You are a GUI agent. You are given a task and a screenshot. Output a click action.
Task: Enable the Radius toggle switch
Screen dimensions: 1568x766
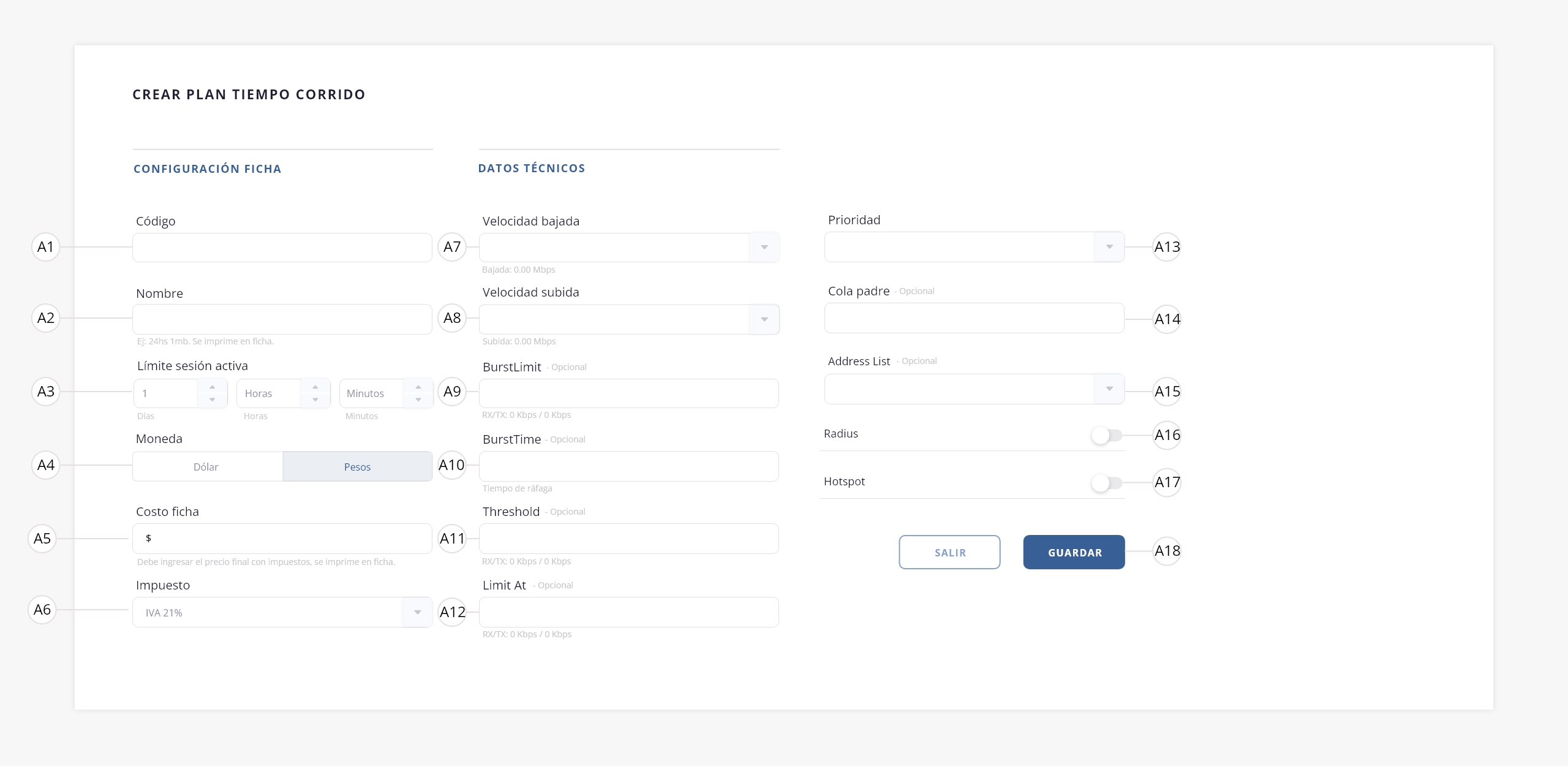pos(1106,435)
